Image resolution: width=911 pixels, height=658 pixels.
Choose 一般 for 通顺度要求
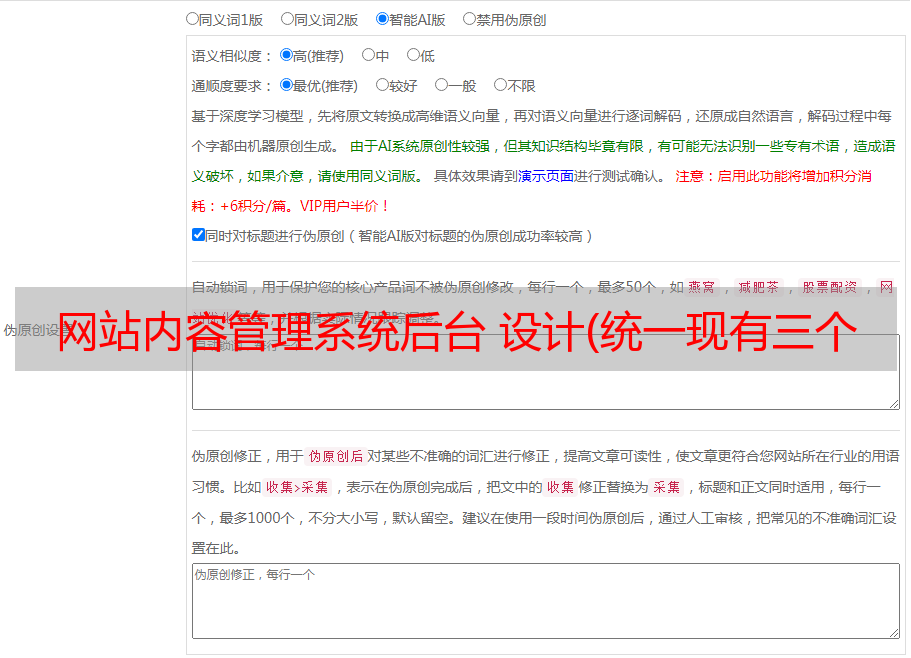tap(441, 85)
